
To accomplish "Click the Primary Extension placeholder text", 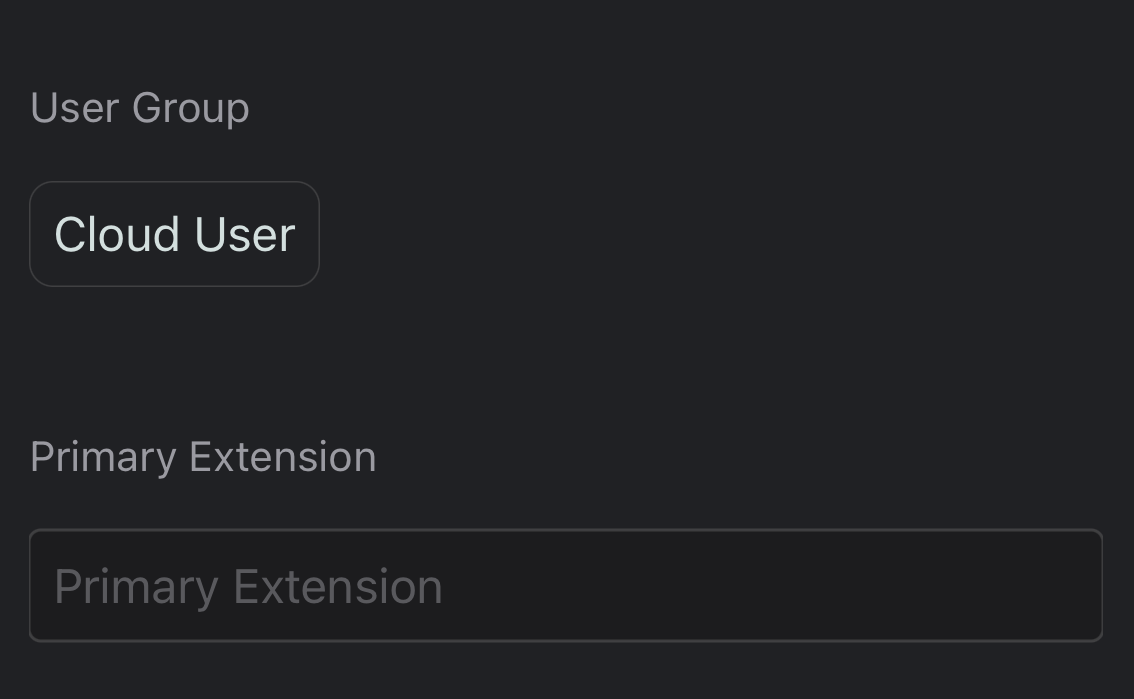I will [248, 585].
